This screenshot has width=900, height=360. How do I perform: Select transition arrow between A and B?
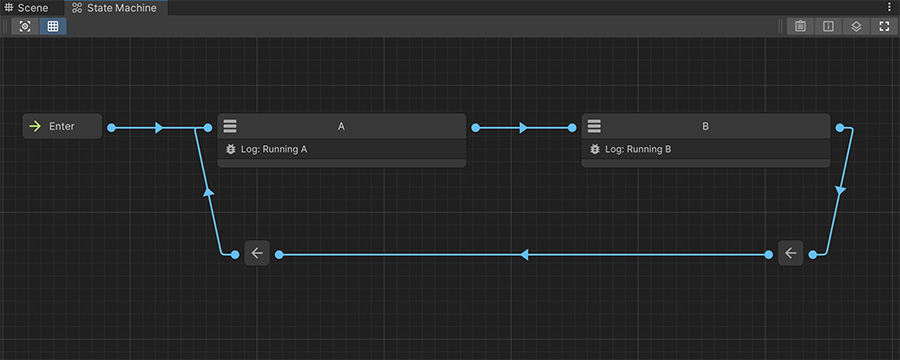click(x=523, y=127)
